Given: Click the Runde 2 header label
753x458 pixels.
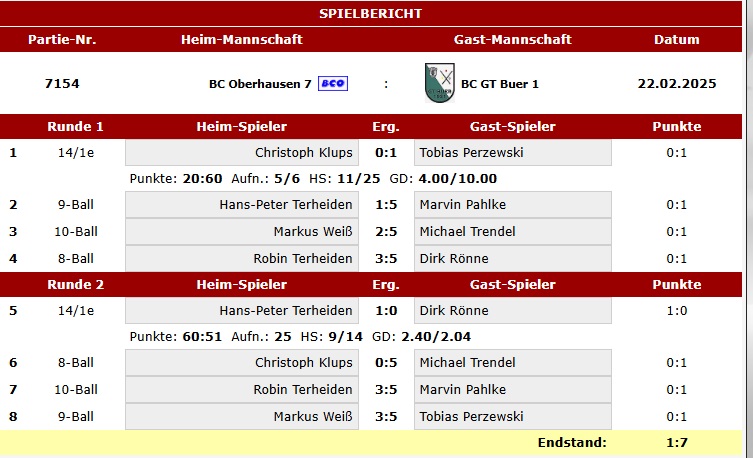Looking at the screenshot, I should [75, 285].
